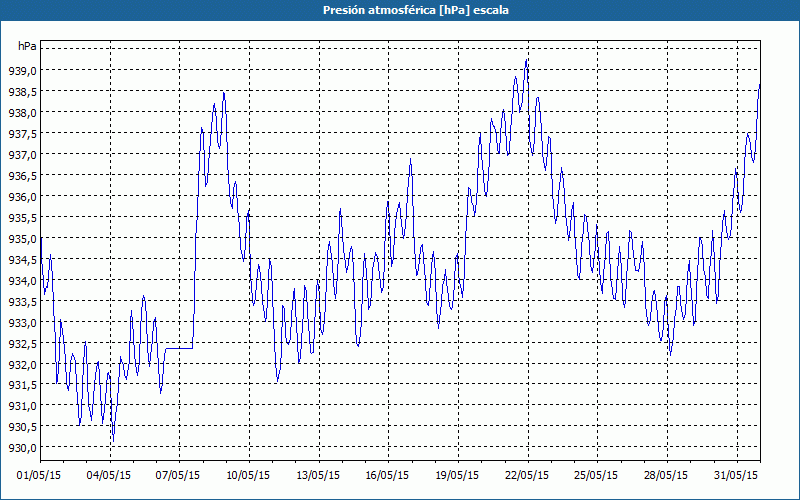800x500 pixels.
Task: Click the chart title 'Presión atmosférica [hPa] escala'
Action: coord(416,10)
